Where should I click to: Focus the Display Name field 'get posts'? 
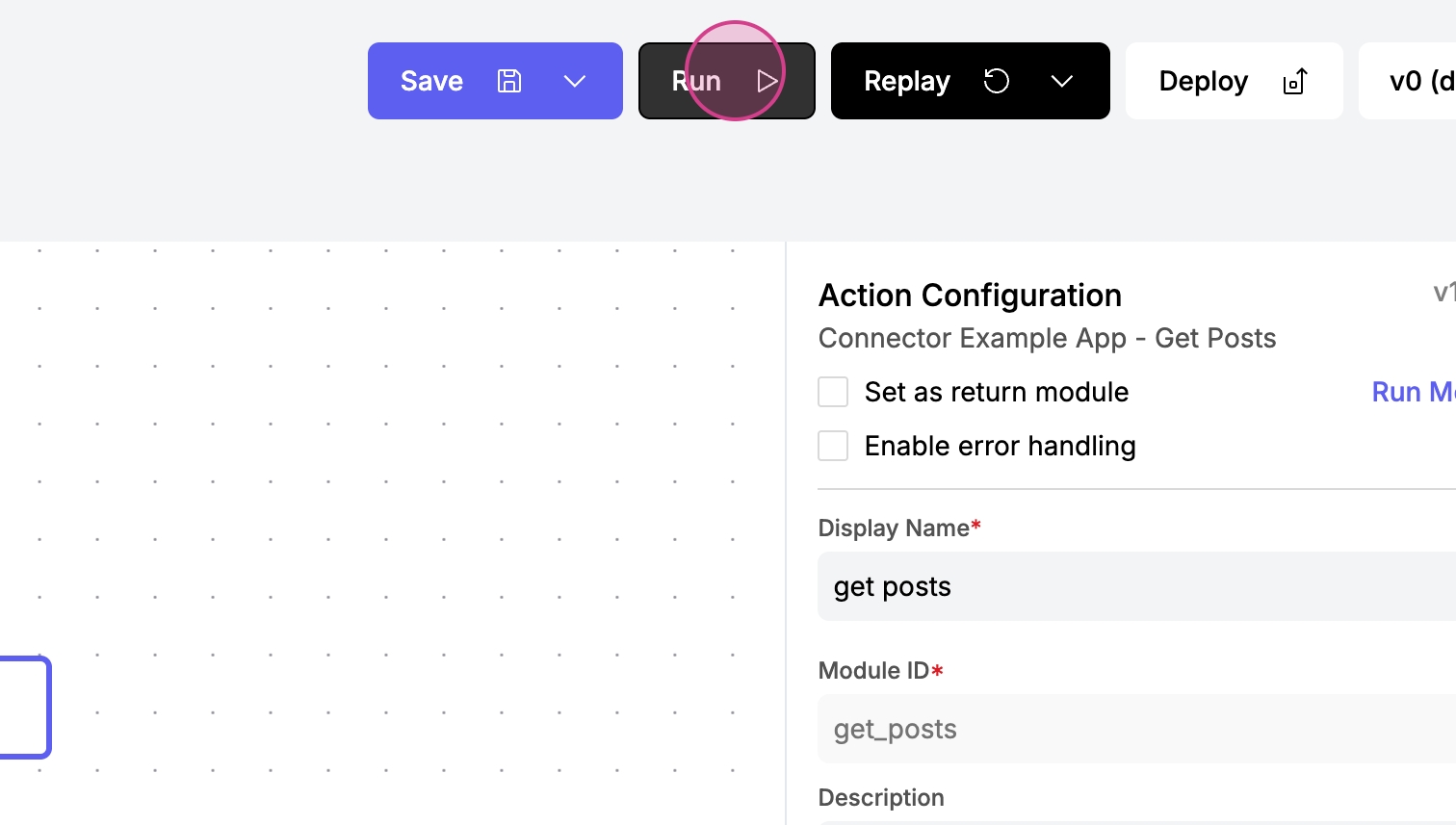pos(1136,586)
